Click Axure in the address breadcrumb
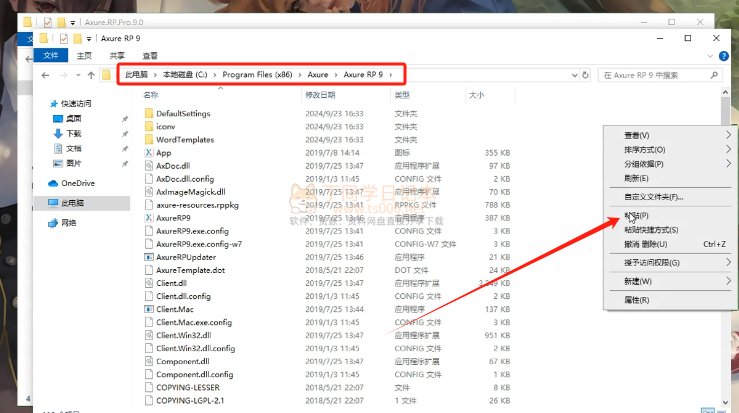 click(x=318, y=74)
